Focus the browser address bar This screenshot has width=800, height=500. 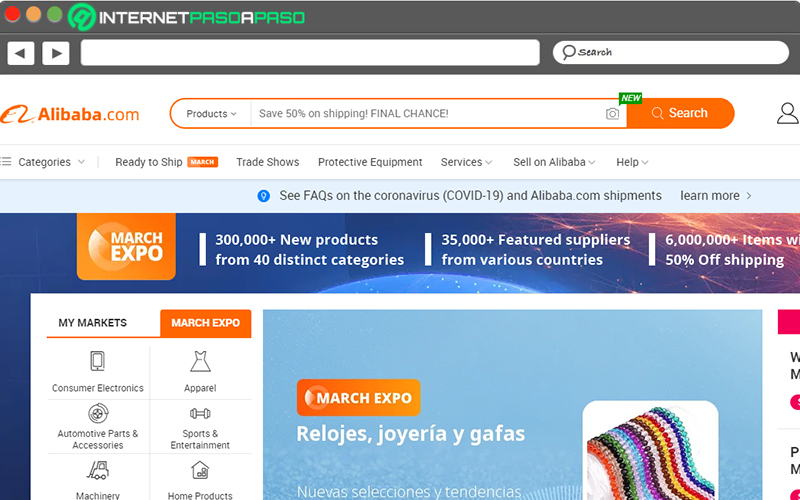click(310, 53)
